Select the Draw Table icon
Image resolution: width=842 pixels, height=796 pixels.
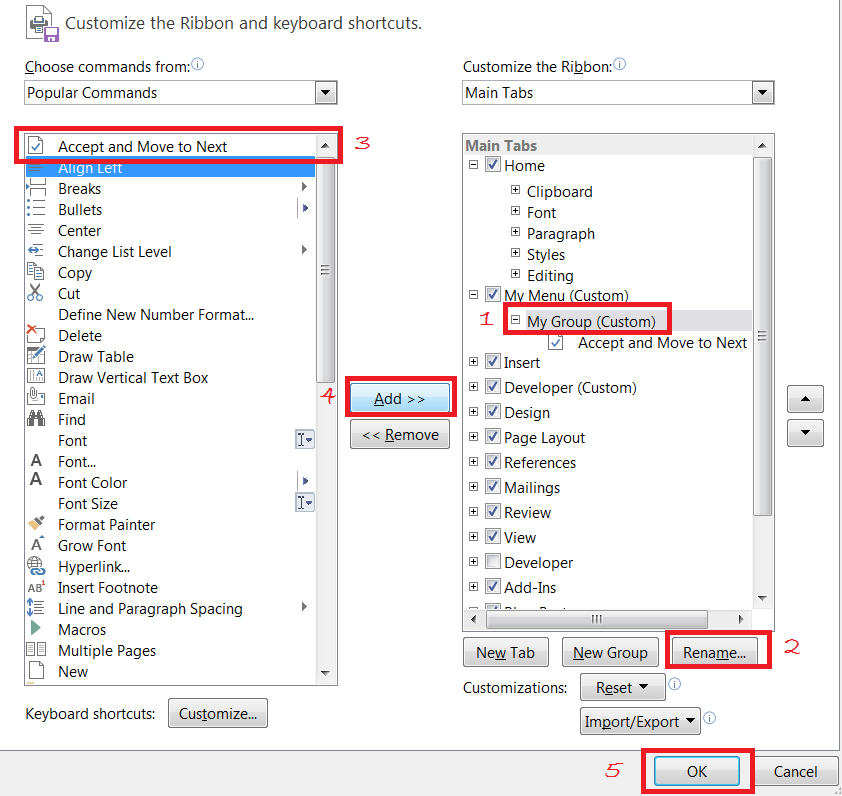(36, 356)
